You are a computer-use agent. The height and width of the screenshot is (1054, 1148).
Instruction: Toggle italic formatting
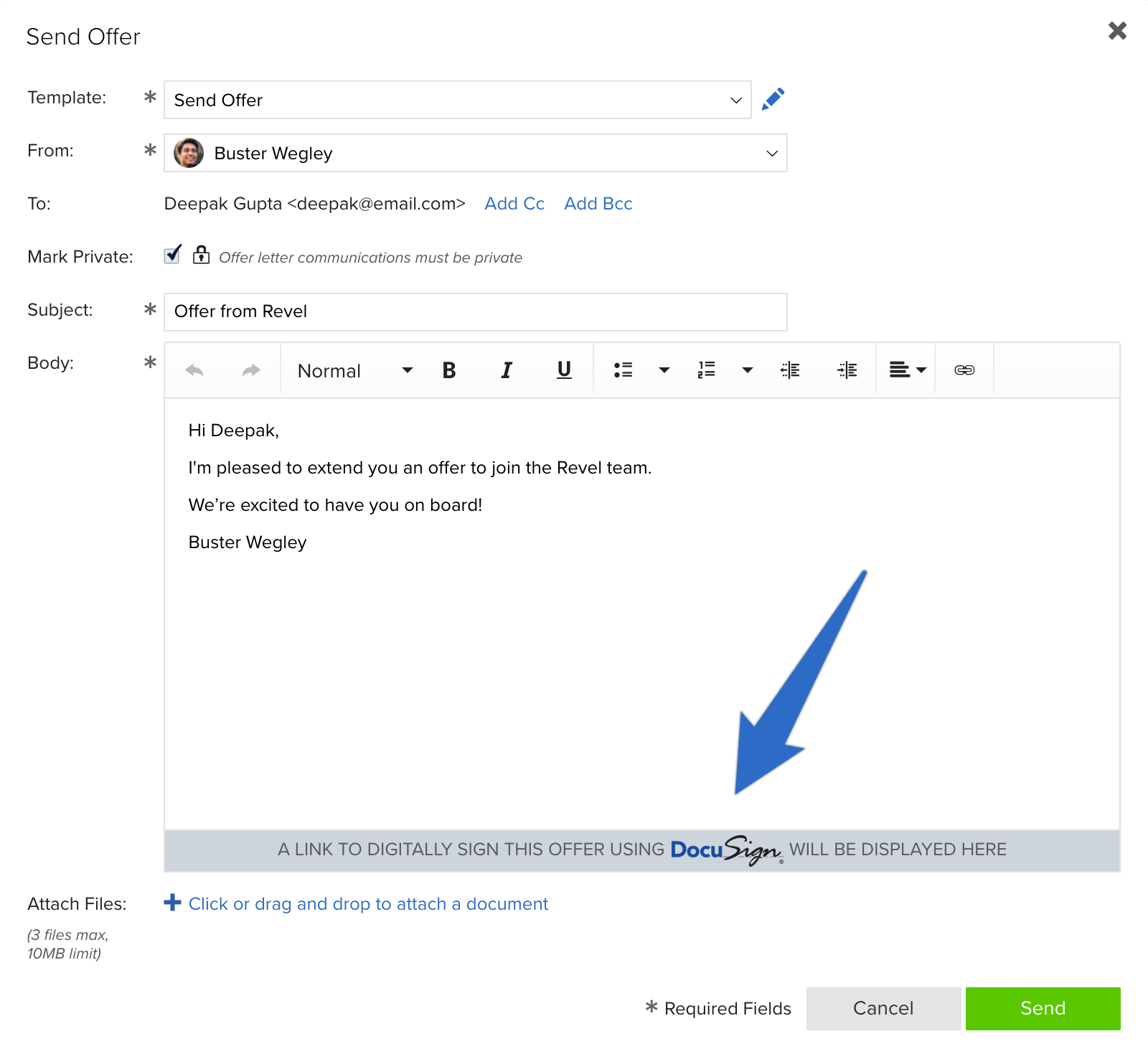pyautogui.click(x=507, y=370)
